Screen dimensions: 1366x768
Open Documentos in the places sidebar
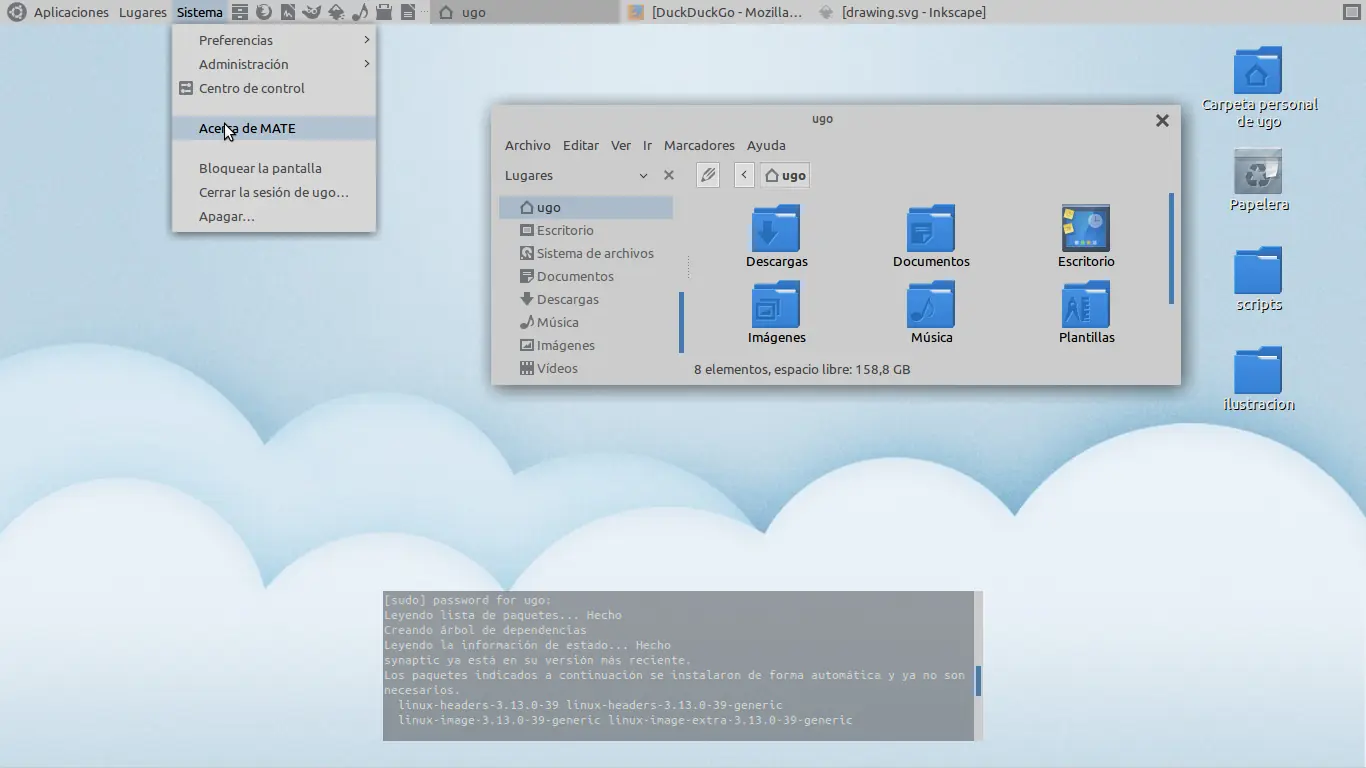coord(586,276)
